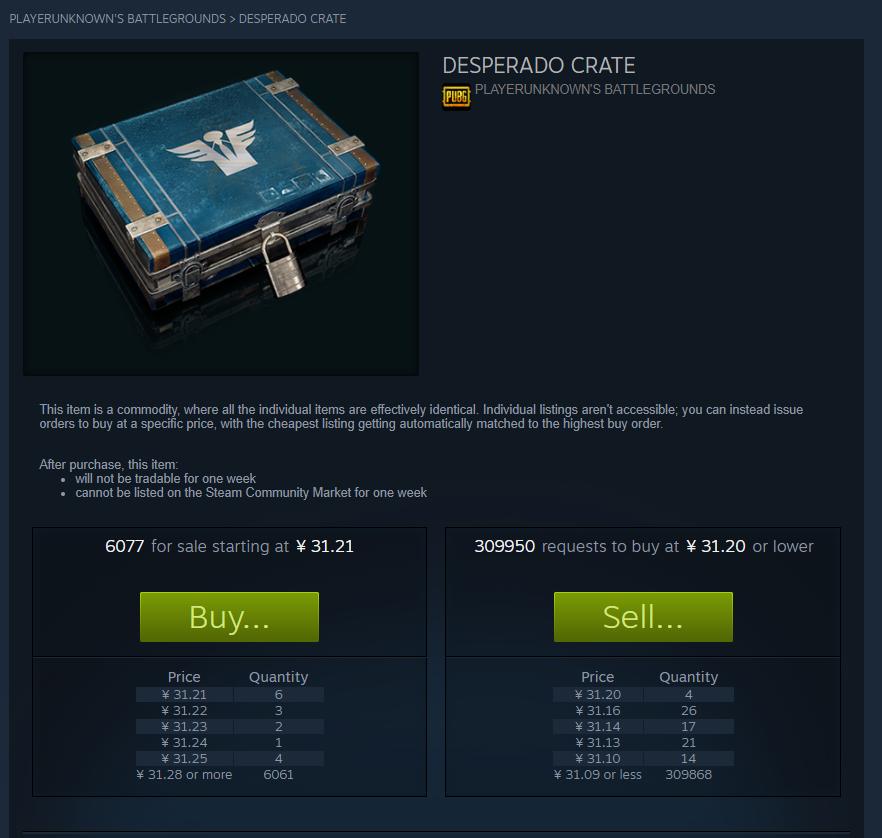Click the ¥ 31.09 or less row
This screenshot has height=838, width=882.
[x=644, y=774]
